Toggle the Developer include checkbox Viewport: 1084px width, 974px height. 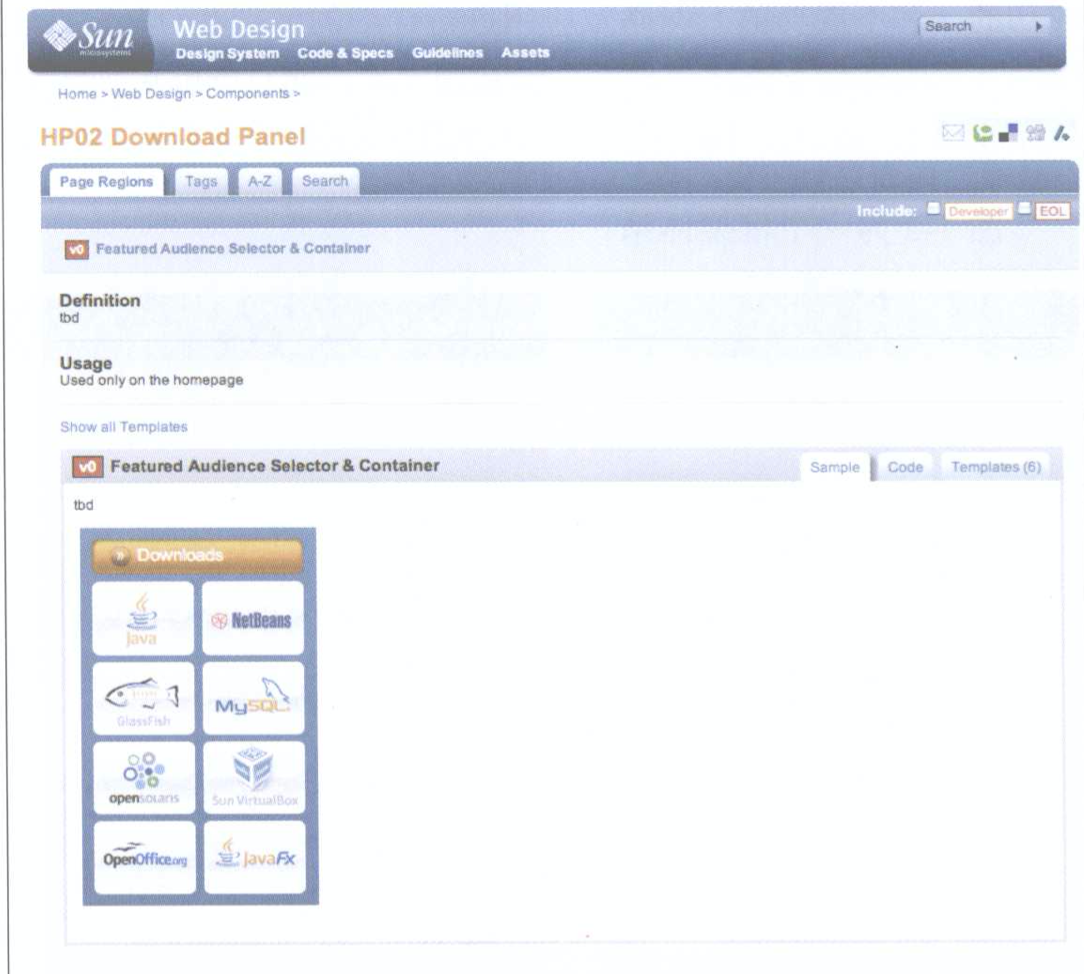(933, 208)
